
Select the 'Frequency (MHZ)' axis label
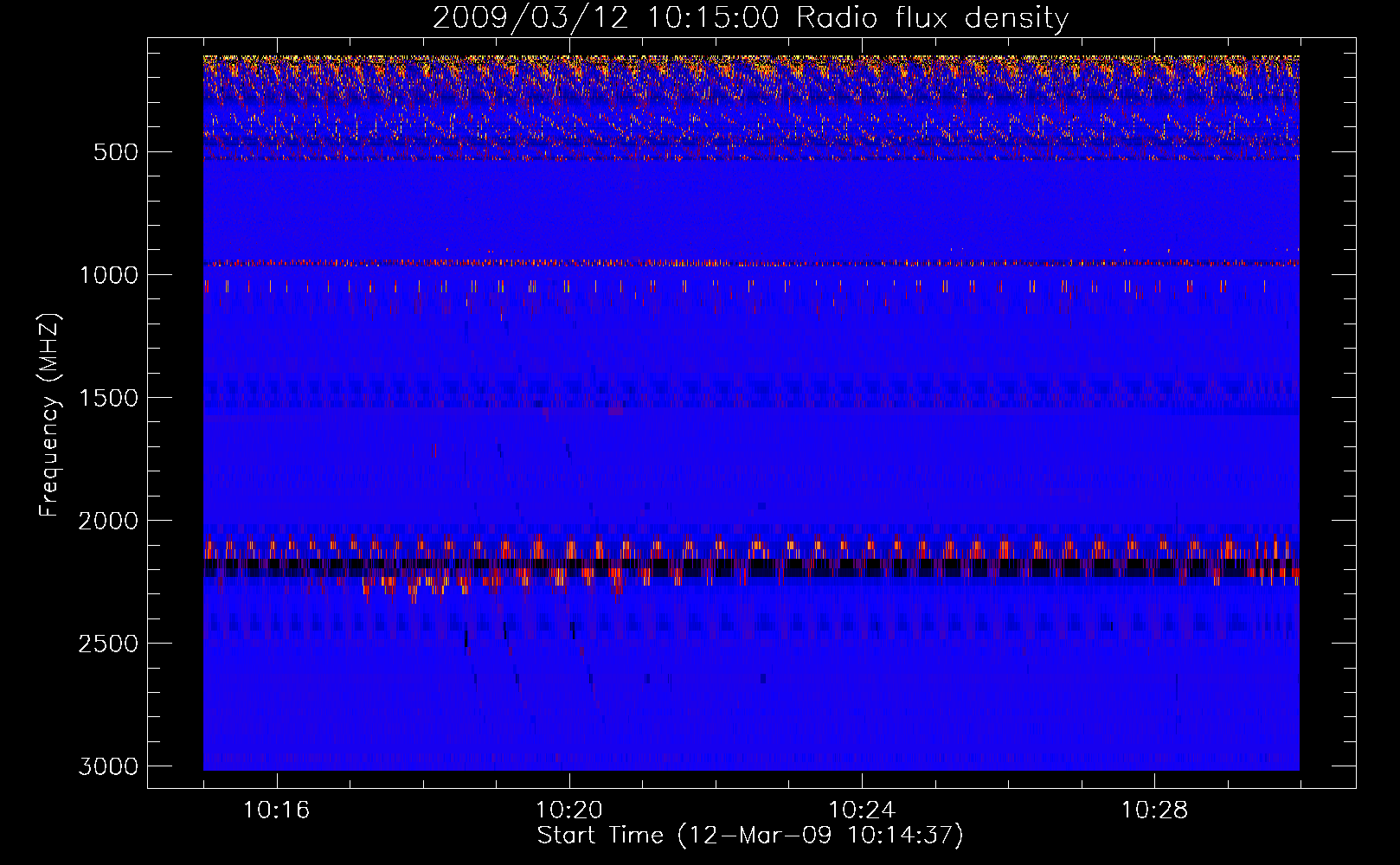50,414
